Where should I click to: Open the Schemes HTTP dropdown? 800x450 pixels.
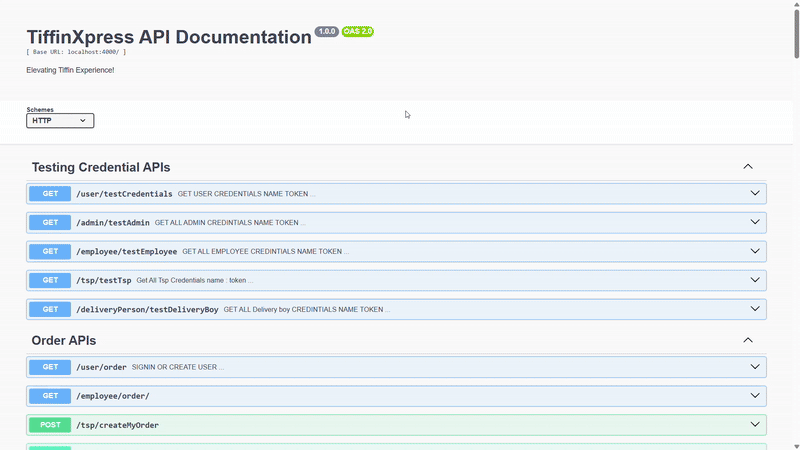pos(60,120)
